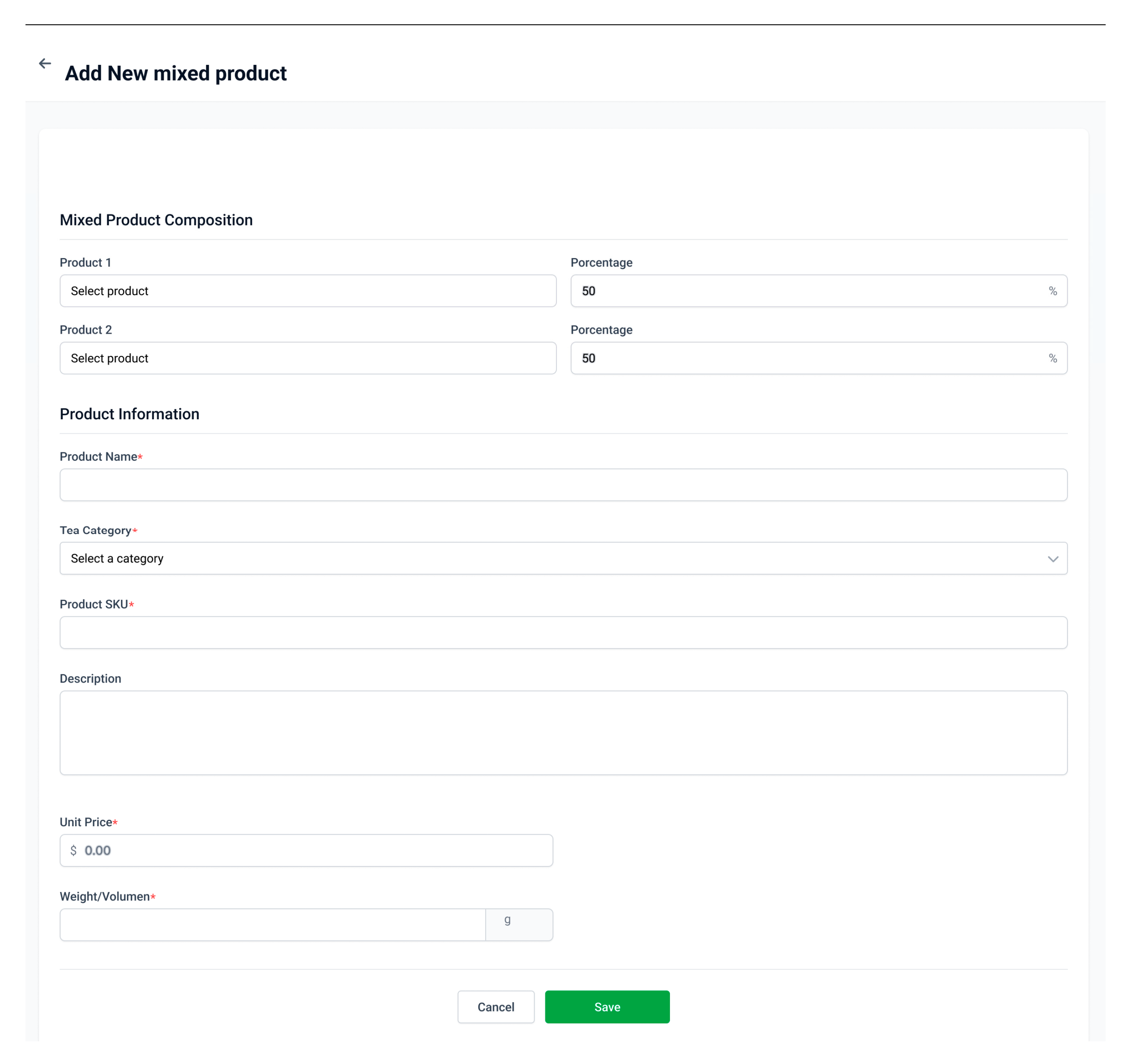Open the Product 1 select product field
1122x1064 pixels.
(x=307, y=291)
